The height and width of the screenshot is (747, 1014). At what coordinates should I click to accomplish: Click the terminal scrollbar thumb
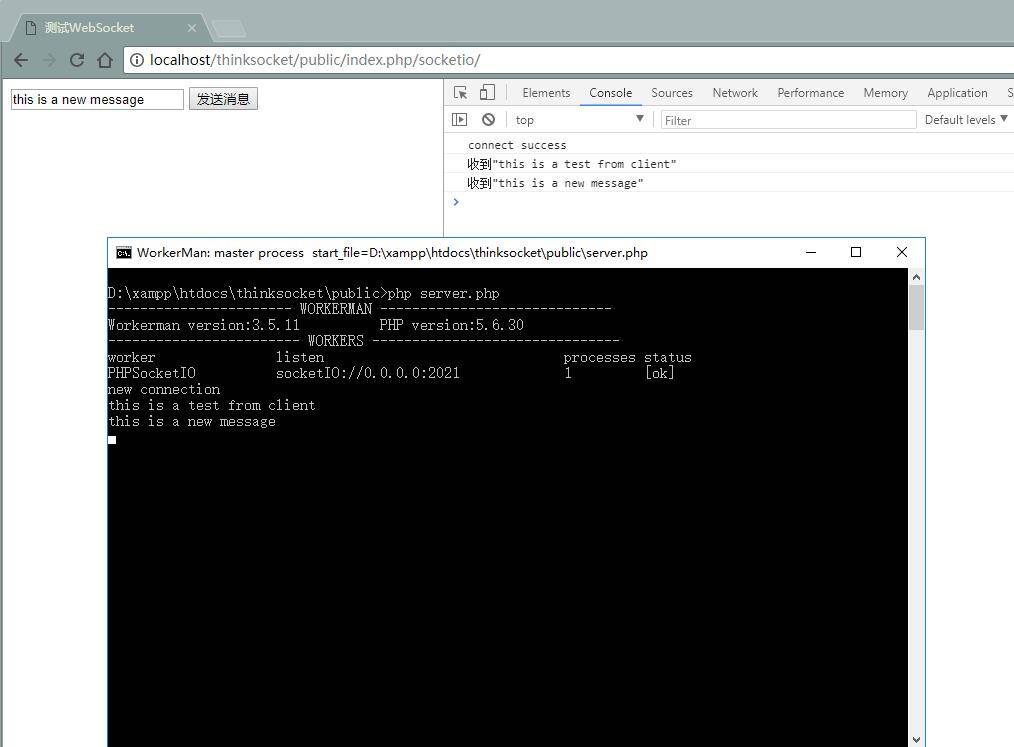tap(916, 308)
